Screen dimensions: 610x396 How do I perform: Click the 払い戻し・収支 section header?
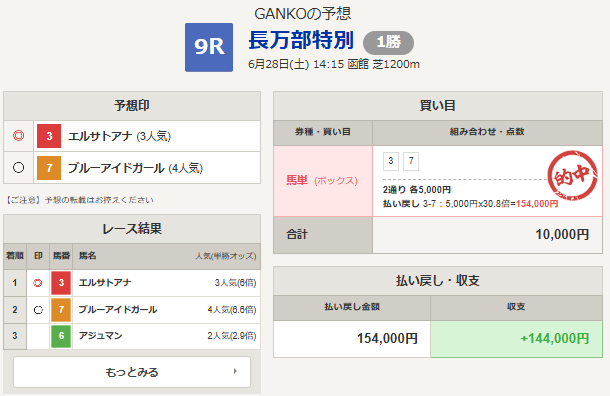tap(438, 280)
